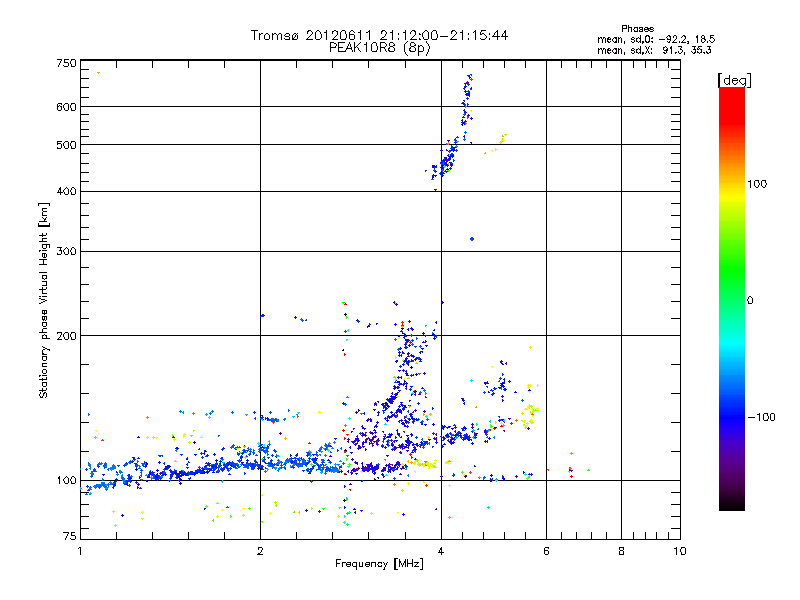Click the '200' y-axis tick label
This screenshot has width=800, height=600.
click(66, 336)
